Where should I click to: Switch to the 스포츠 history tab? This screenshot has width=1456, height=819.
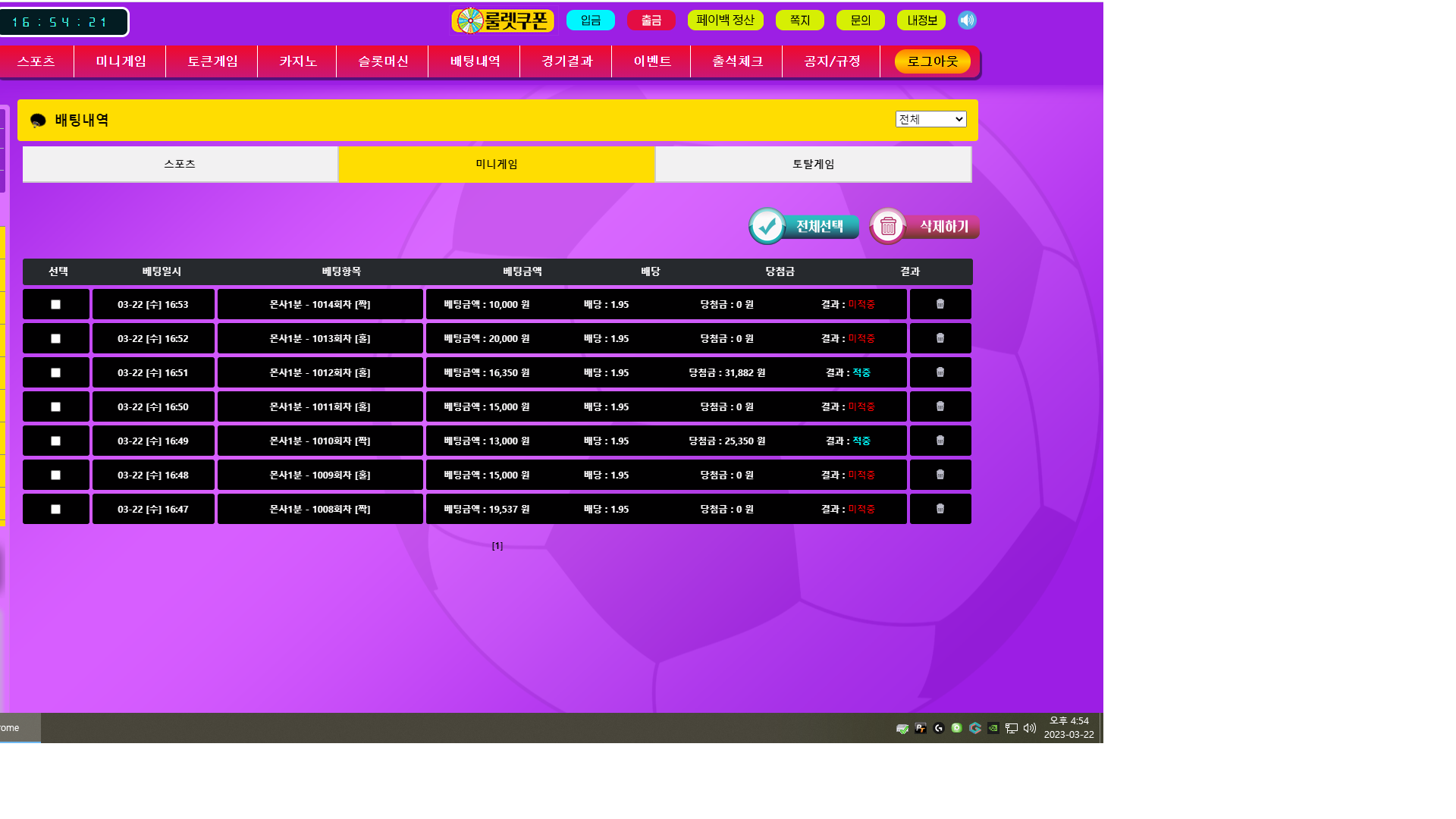(180, 164)
